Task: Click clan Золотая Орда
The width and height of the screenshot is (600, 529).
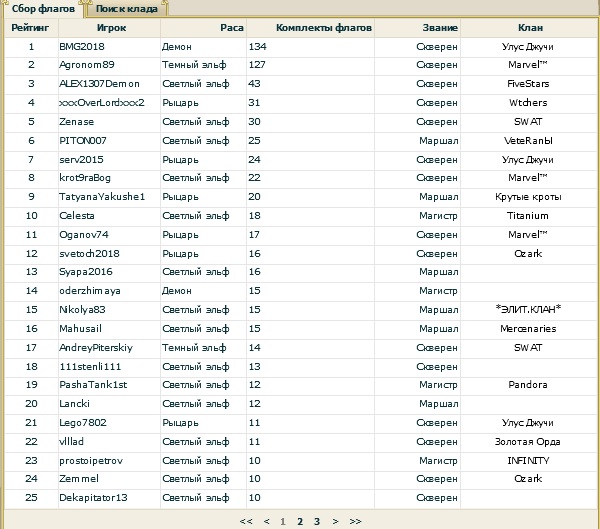Action: 528,441
